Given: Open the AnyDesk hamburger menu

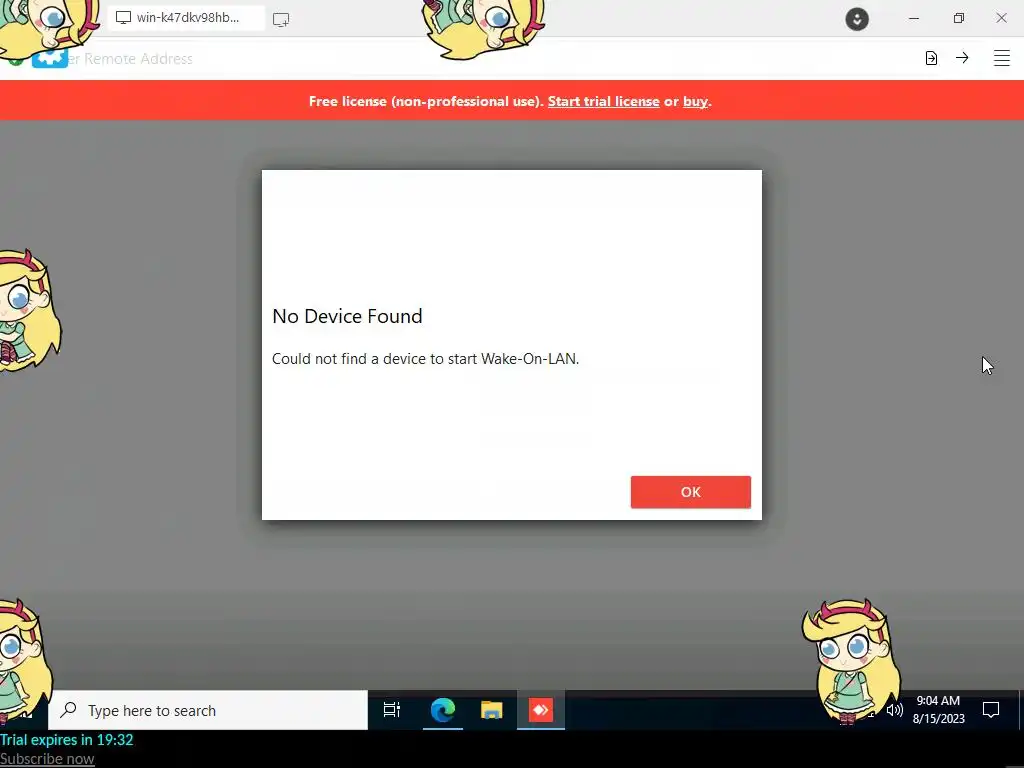Looking at the screenshot, I should pyautogui.click(x=1002, y=58).
